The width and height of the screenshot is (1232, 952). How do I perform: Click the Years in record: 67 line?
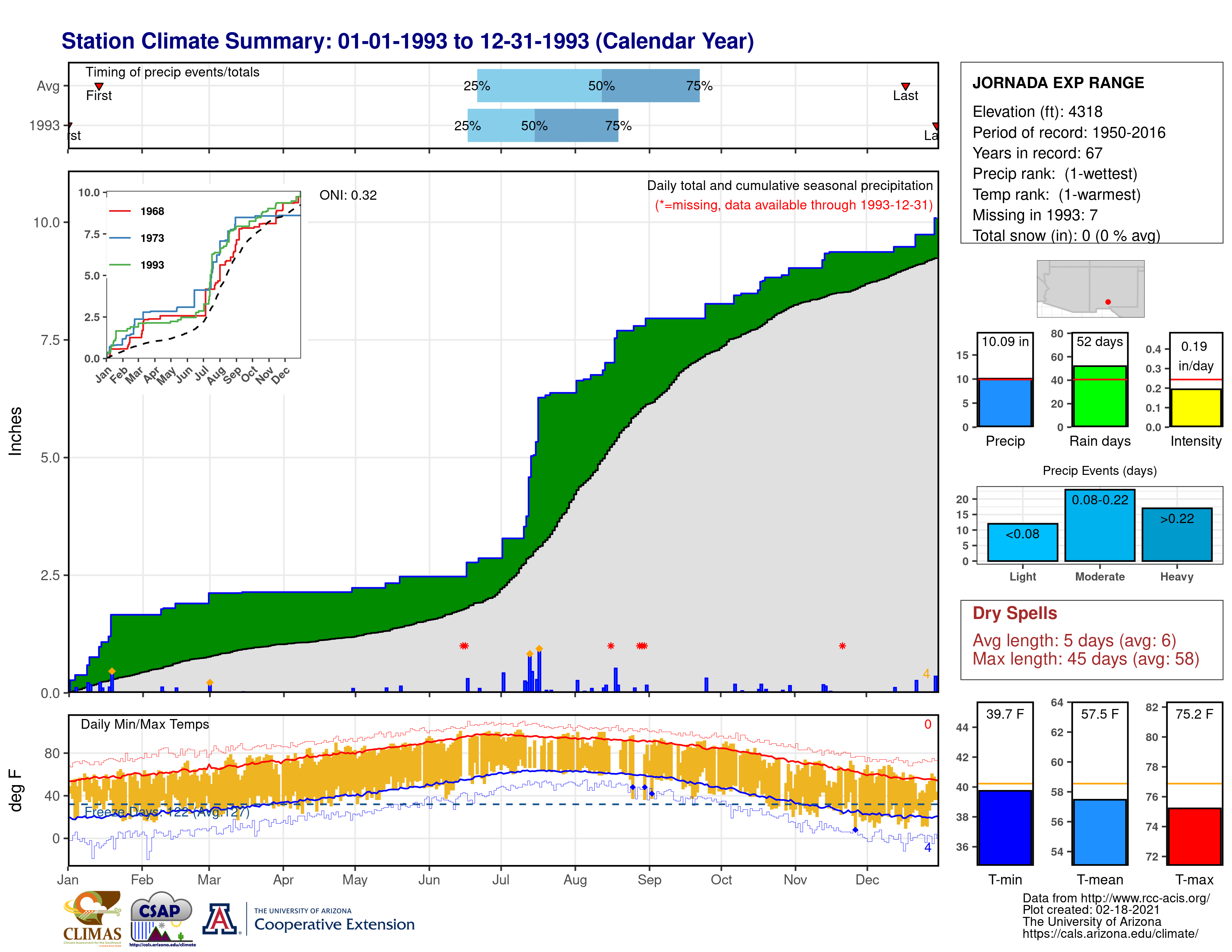point(1037,153)
